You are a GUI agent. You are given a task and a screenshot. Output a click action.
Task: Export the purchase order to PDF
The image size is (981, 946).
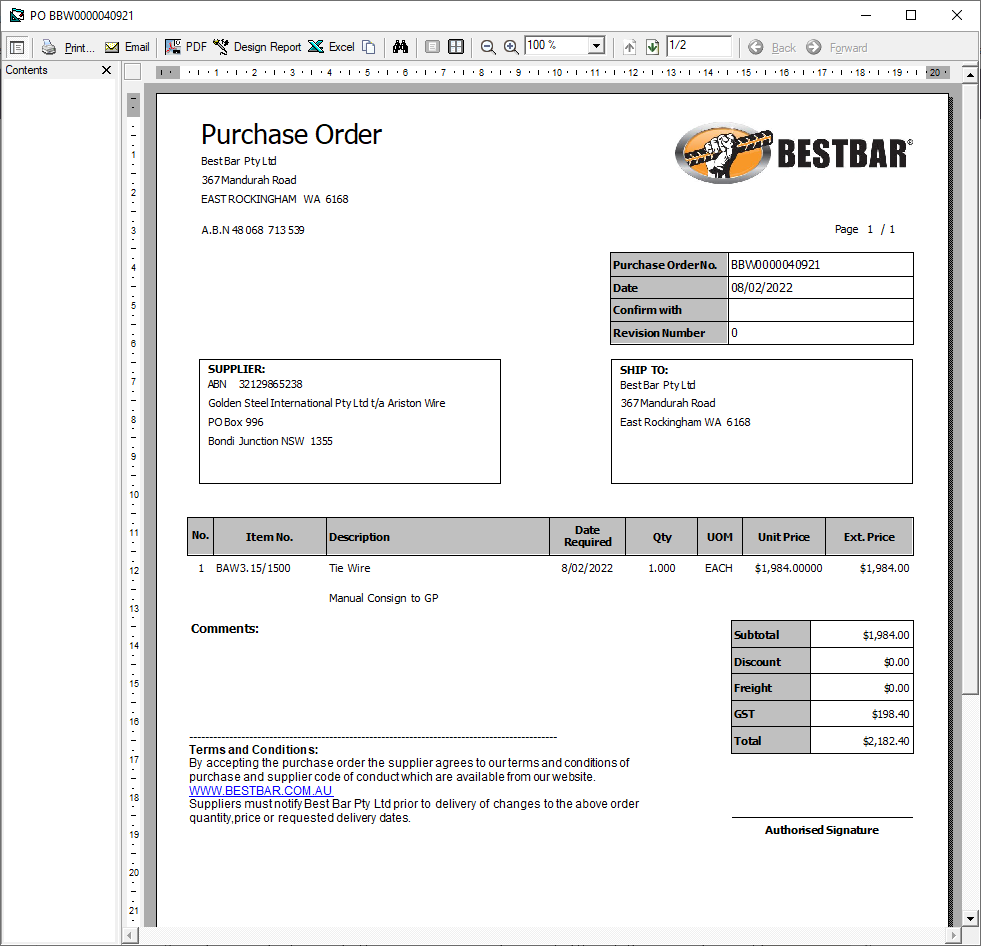point(185,47)
